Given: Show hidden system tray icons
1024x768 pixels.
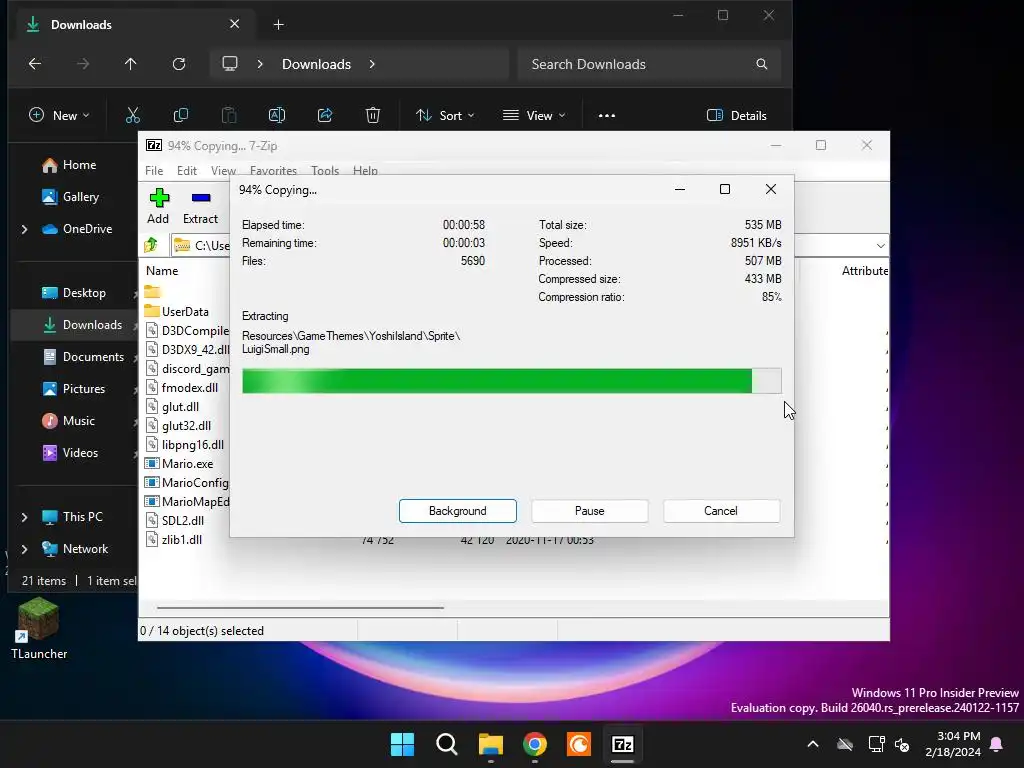Looking at the screenshot, I should 813,744.
